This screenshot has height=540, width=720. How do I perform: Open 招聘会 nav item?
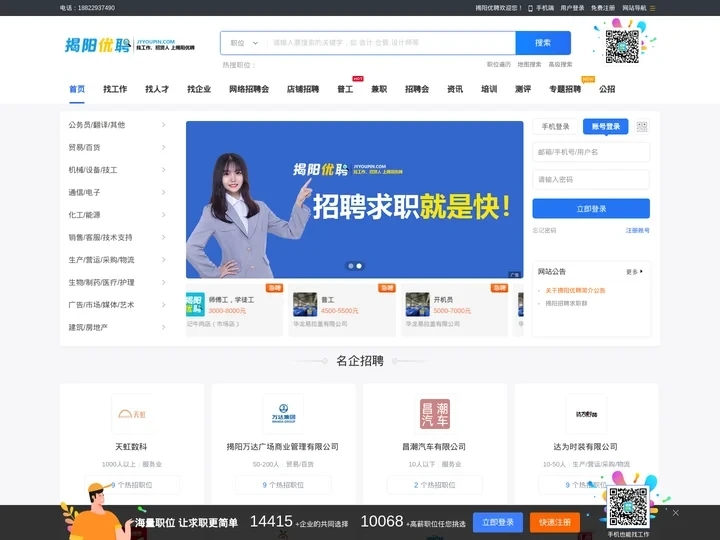(417, 89)
